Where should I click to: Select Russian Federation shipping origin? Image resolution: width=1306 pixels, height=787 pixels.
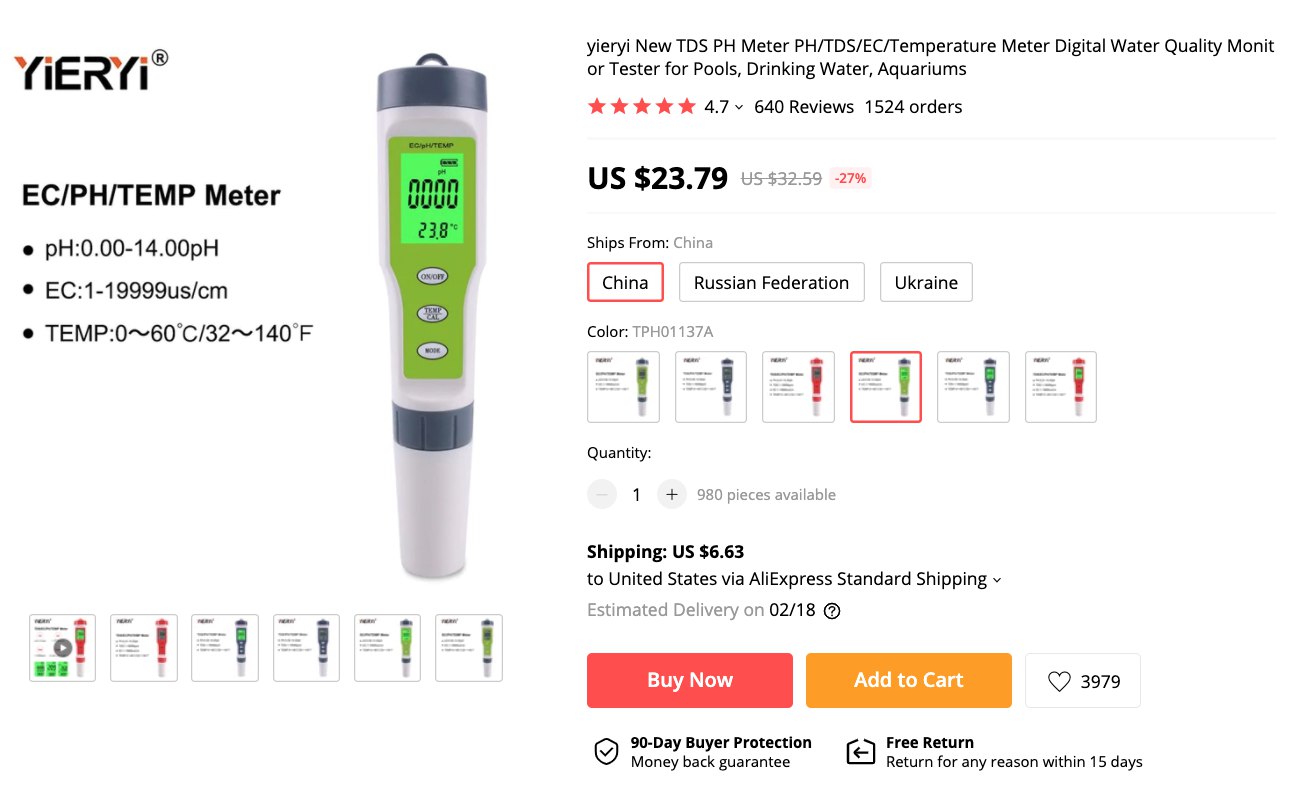[771, 282]
